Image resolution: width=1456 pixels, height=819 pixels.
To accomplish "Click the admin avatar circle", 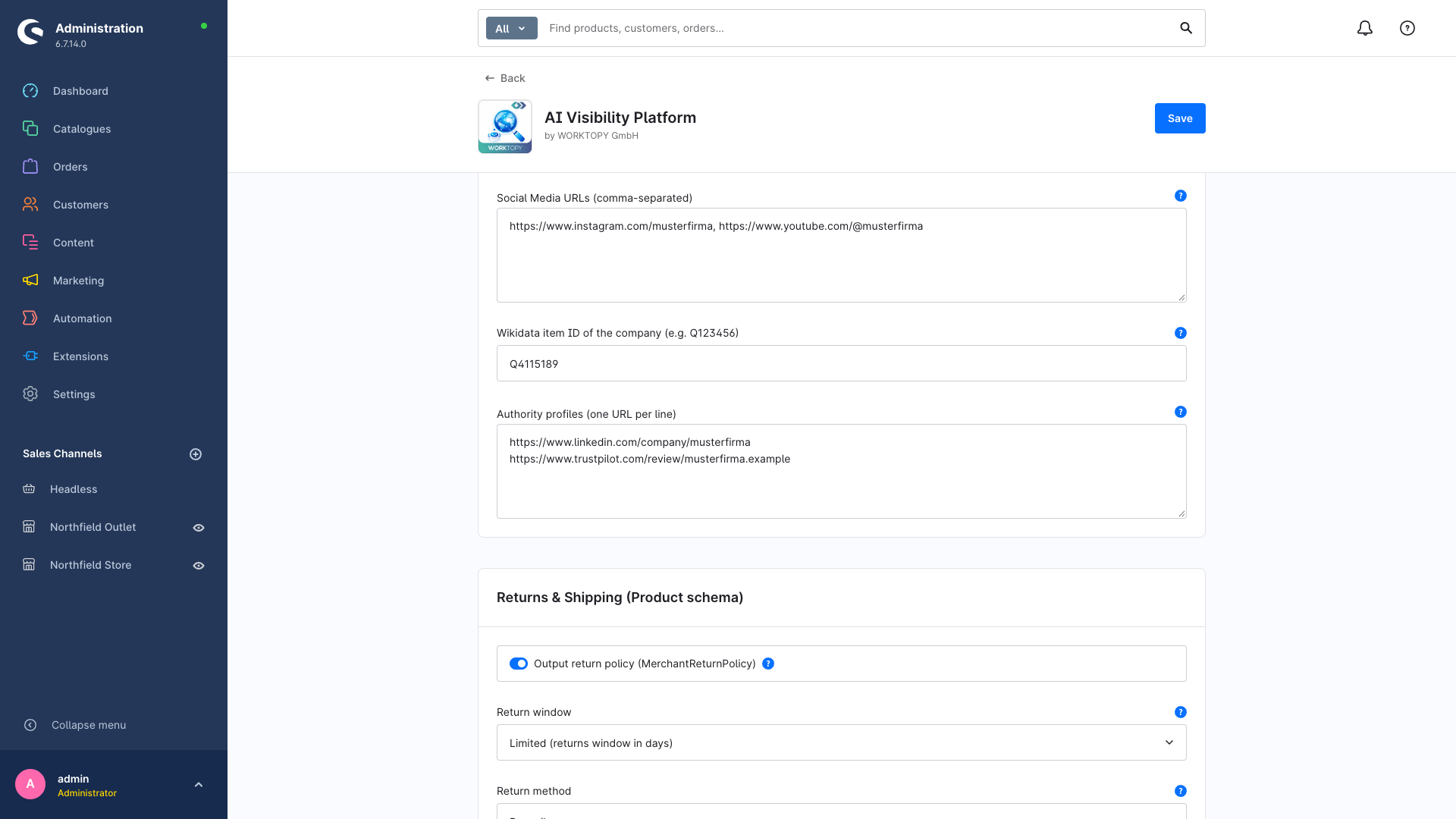I will pos(30,784).
